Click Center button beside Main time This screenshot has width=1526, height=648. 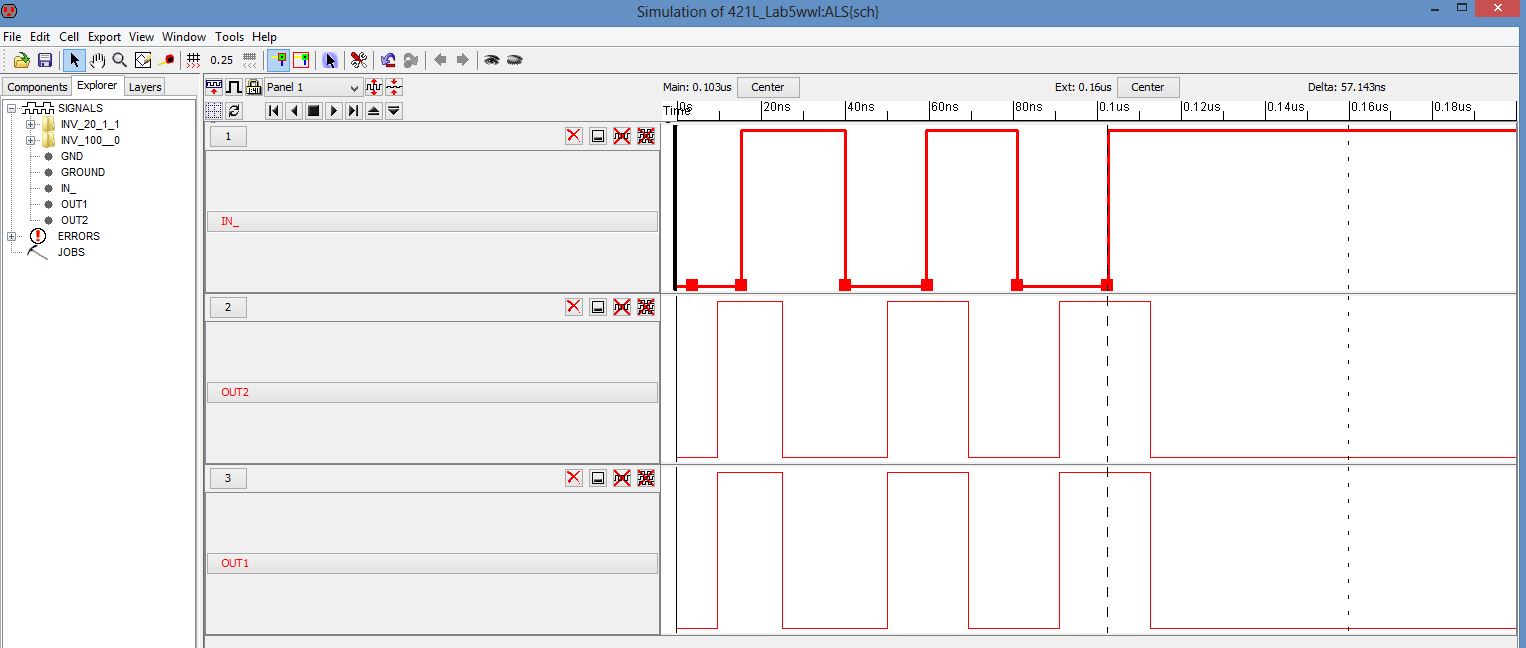(x=768, y=87)
